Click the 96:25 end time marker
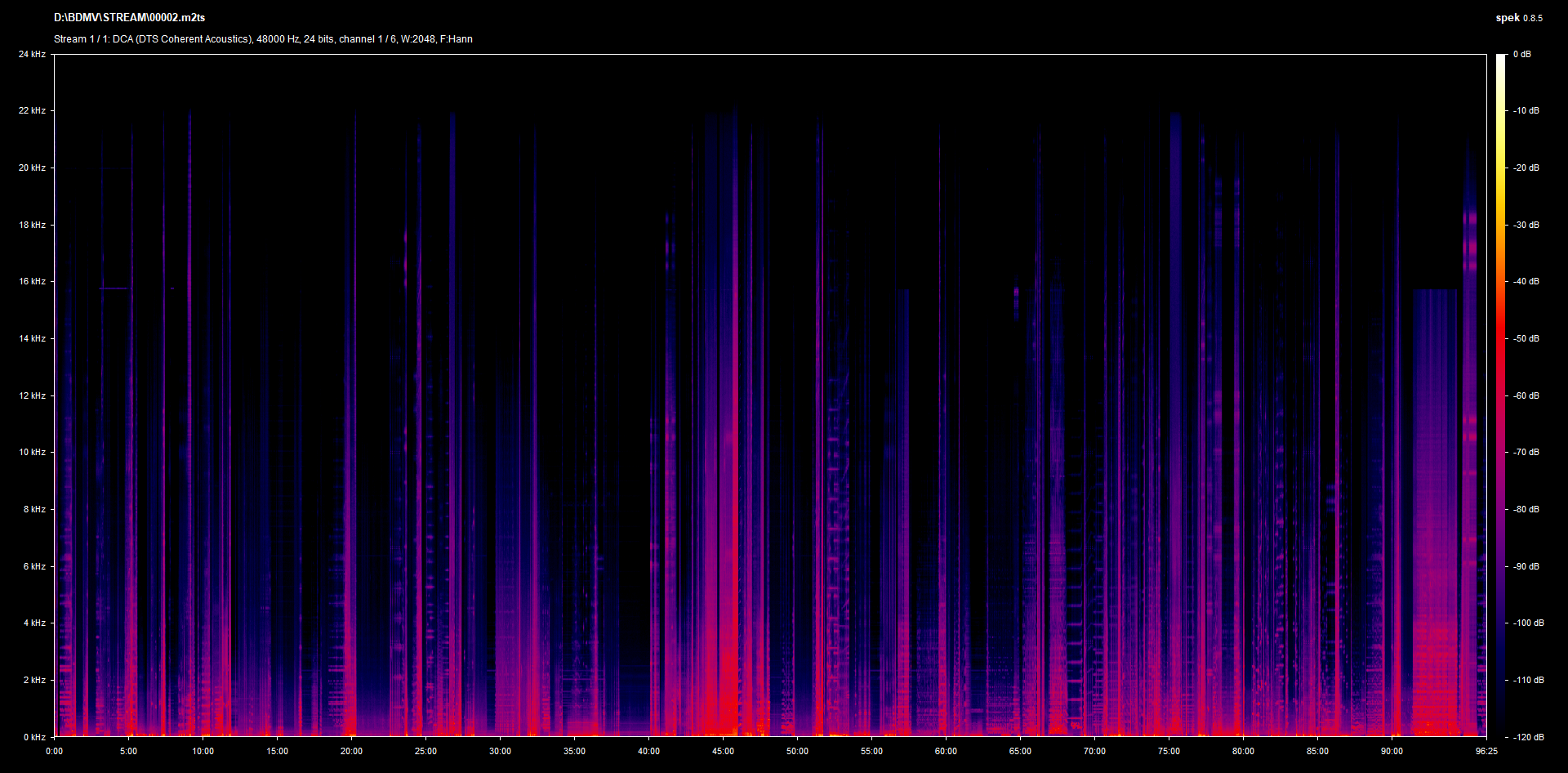The image size is (1568, 773). click(1486, 751)
